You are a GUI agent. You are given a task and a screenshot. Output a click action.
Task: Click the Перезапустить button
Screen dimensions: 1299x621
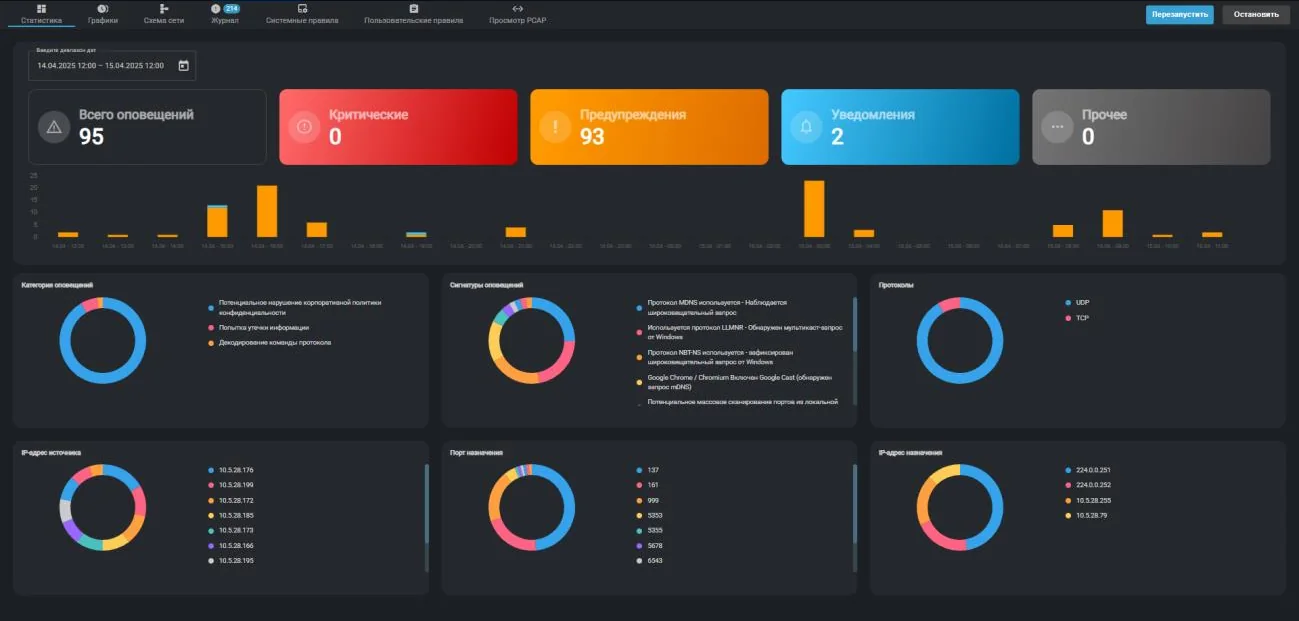point(1180,15)
